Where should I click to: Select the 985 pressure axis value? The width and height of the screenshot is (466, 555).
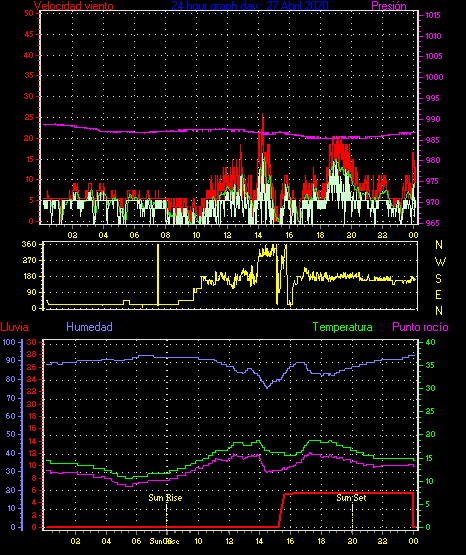click(x=433, y=140)
